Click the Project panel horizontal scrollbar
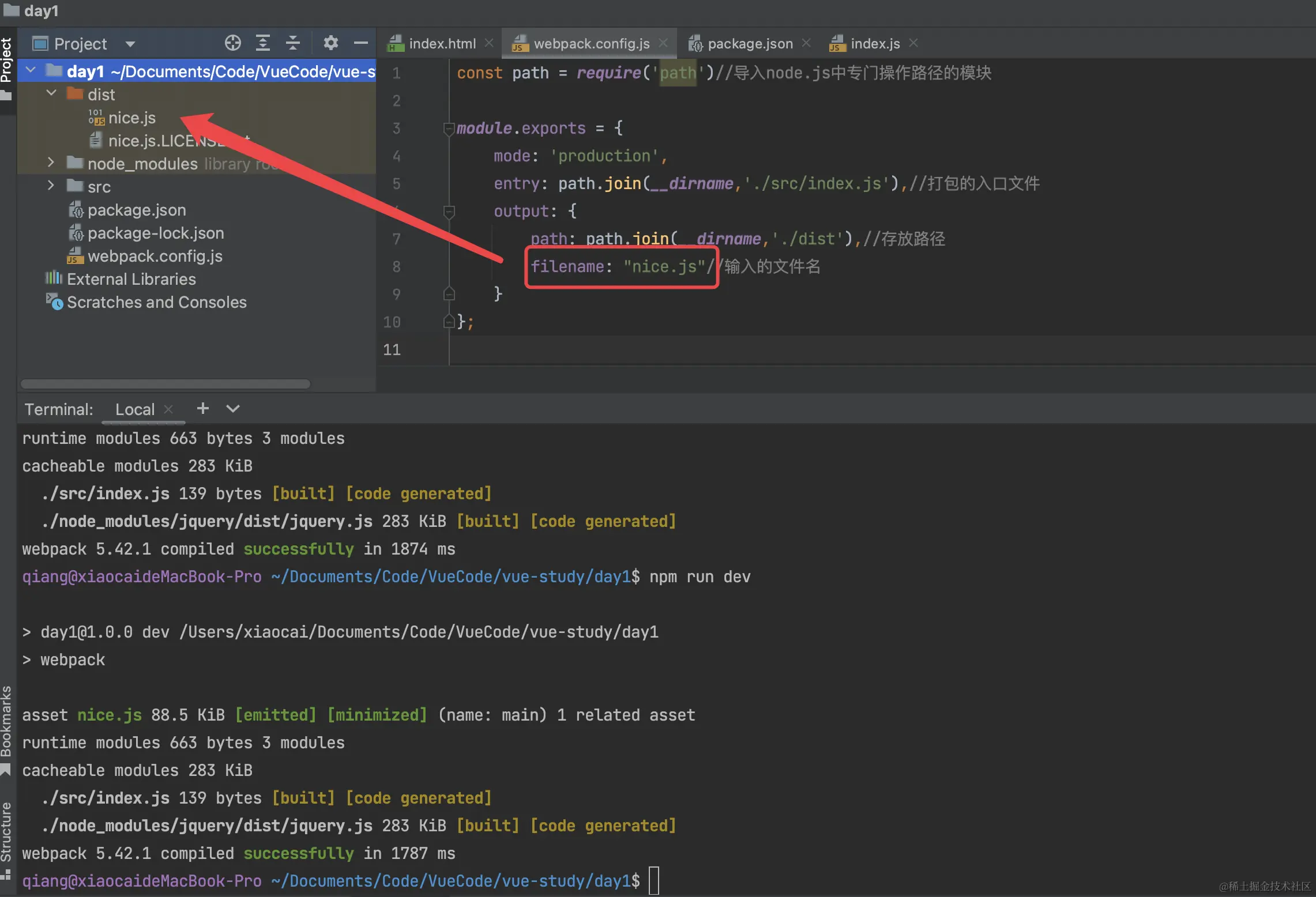This screenshot has width=1316, height=897. pyautogui.click(x=166, y=384)
